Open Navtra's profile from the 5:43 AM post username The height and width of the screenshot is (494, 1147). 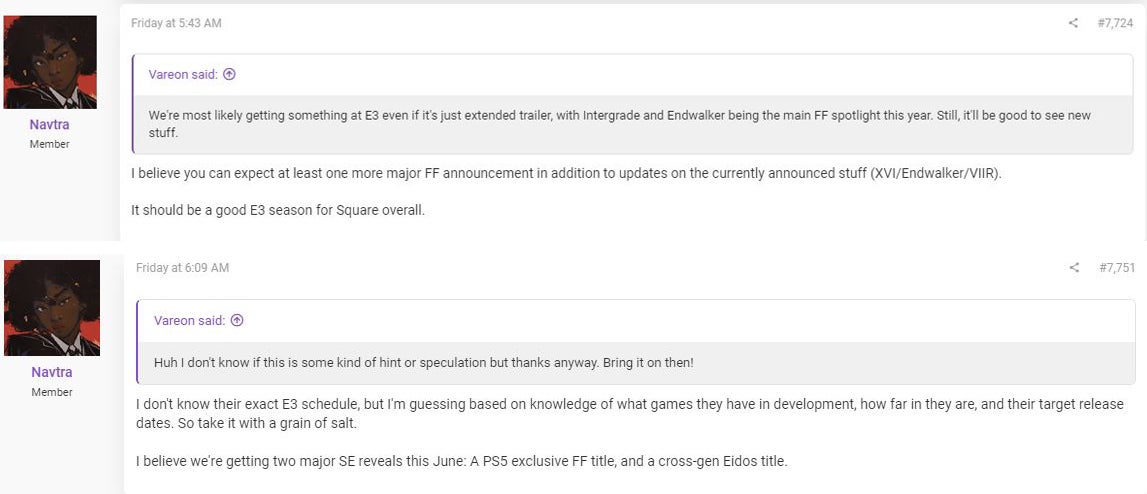tap(50, 125)
